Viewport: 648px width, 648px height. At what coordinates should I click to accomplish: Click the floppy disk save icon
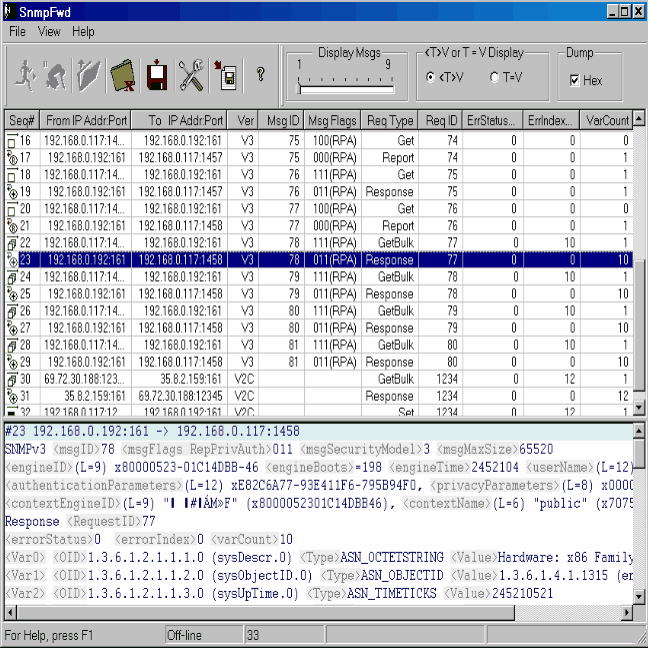[x=157, y=75]
